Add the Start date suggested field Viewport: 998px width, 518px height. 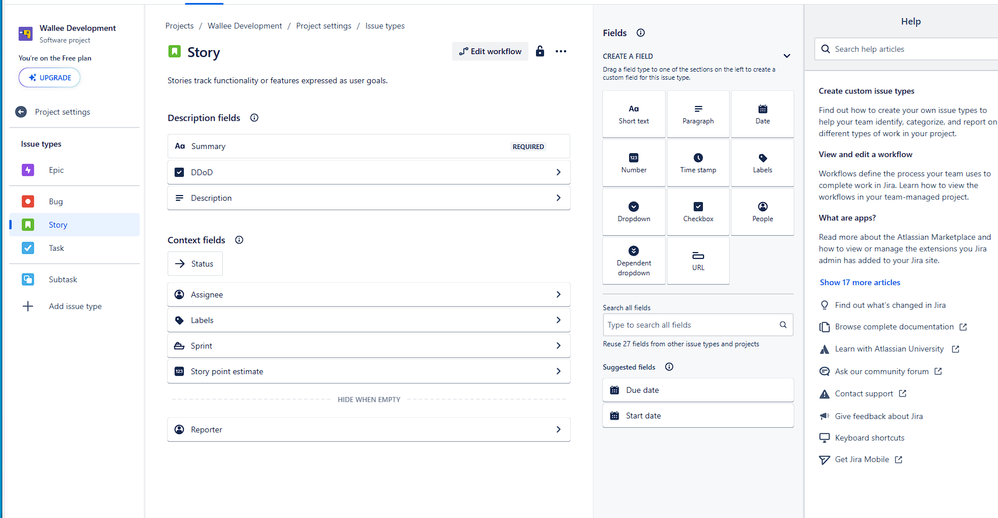point(698,416)
